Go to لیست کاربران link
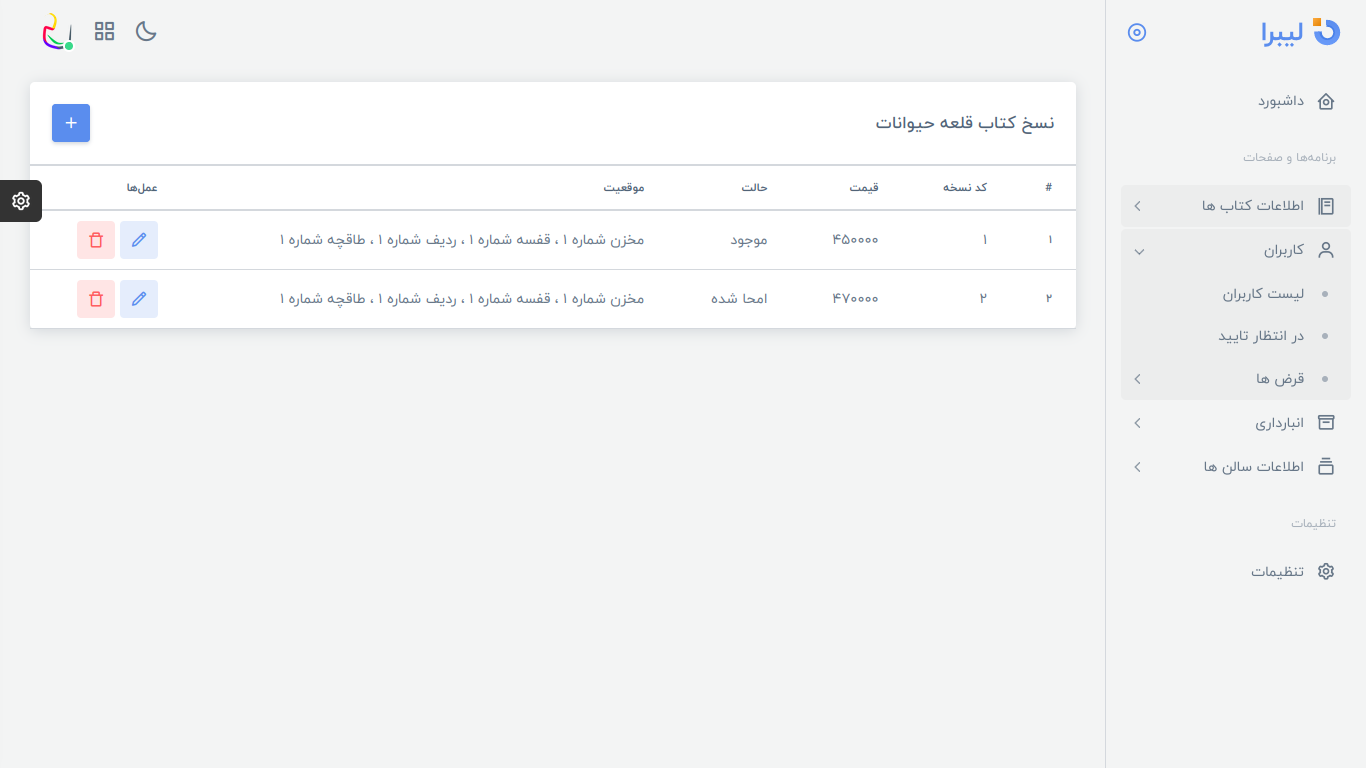The width and height of the screenshot is (1366, 768). (x=1264, y=294)
